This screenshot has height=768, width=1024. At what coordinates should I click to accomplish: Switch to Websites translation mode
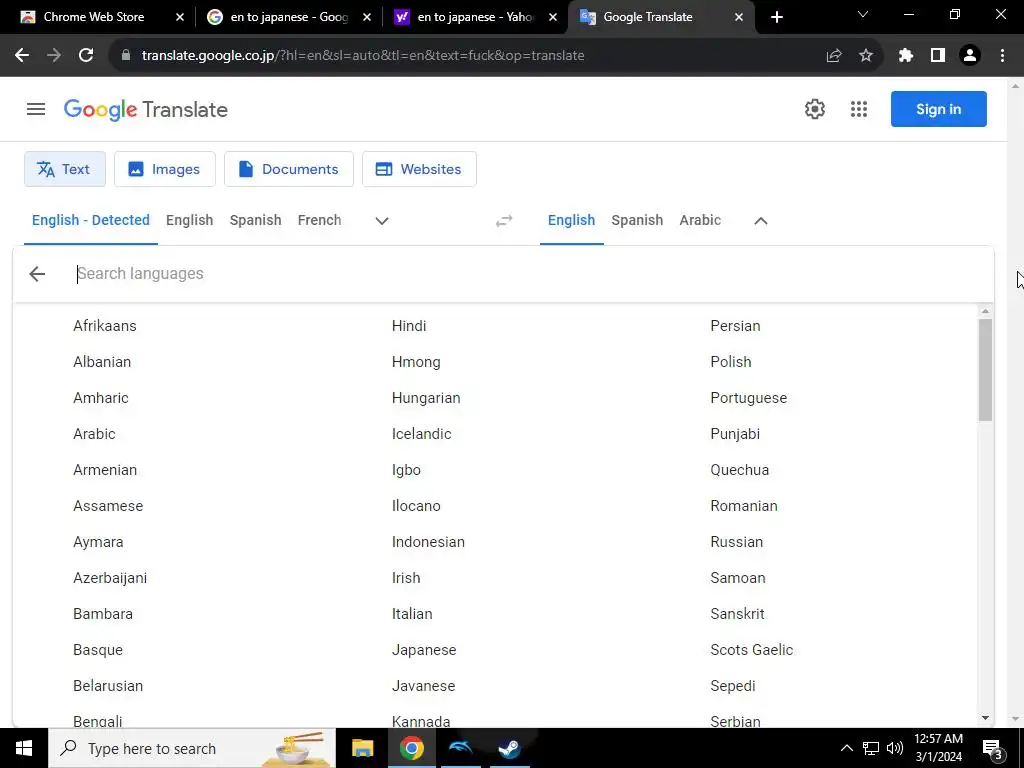(419, 169)
